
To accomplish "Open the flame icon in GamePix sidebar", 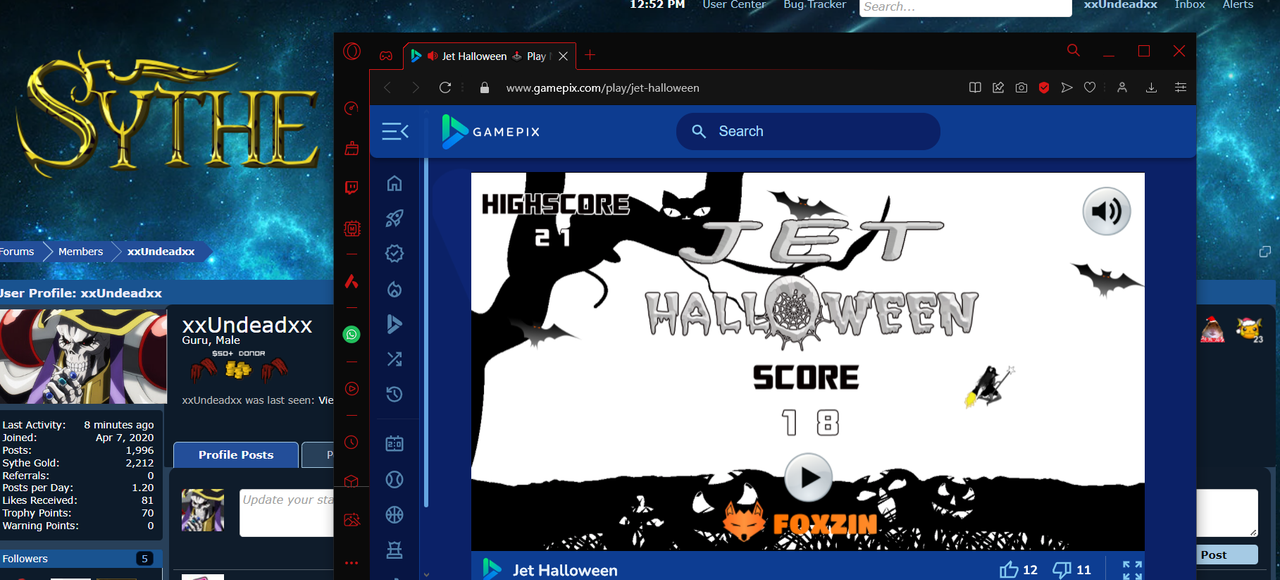I will tap(395, 289).
